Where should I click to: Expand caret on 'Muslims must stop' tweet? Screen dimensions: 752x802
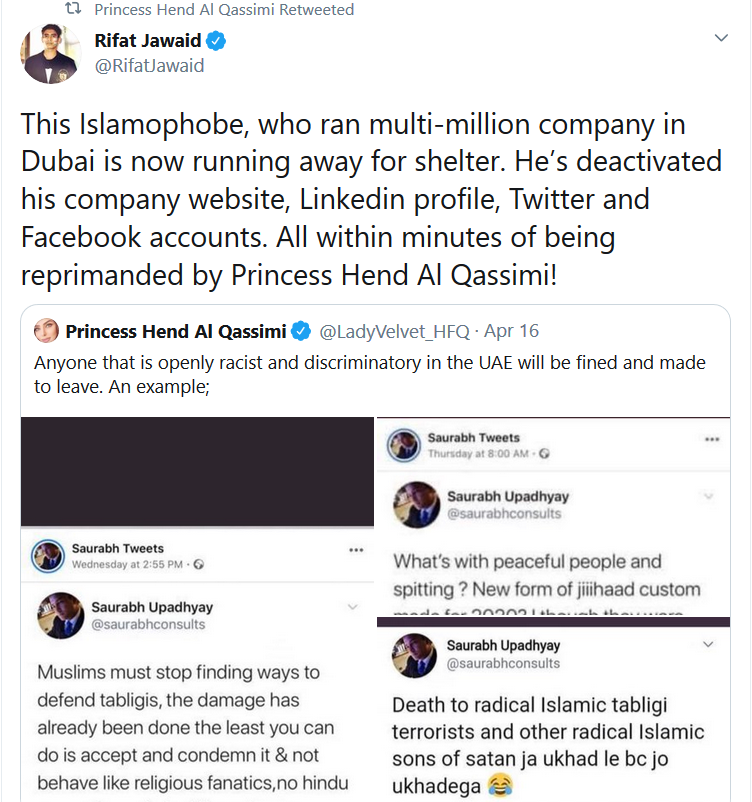tap(352, 607)
